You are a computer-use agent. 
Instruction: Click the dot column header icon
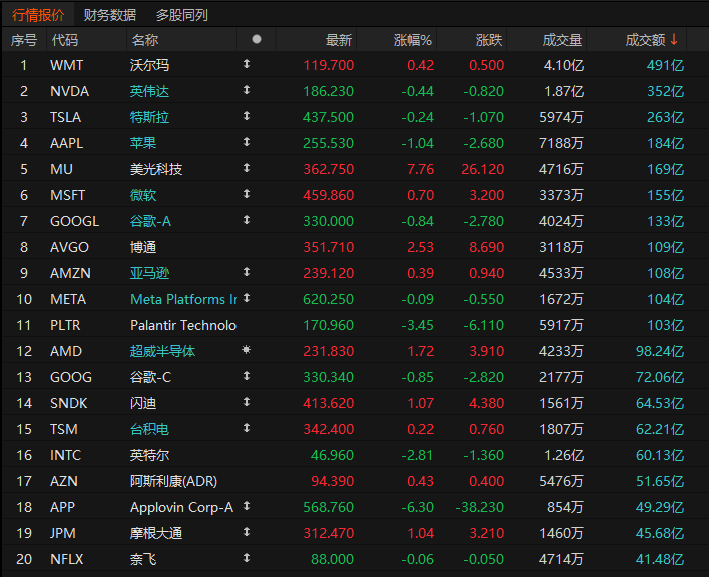(x=257, y=39)
